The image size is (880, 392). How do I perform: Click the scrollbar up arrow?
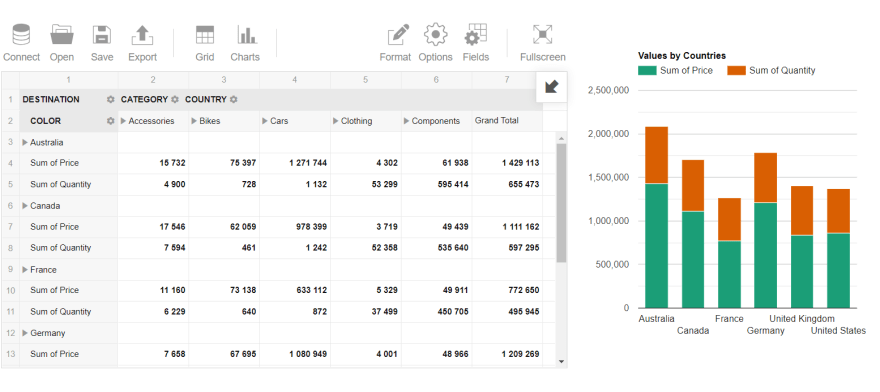561,138
